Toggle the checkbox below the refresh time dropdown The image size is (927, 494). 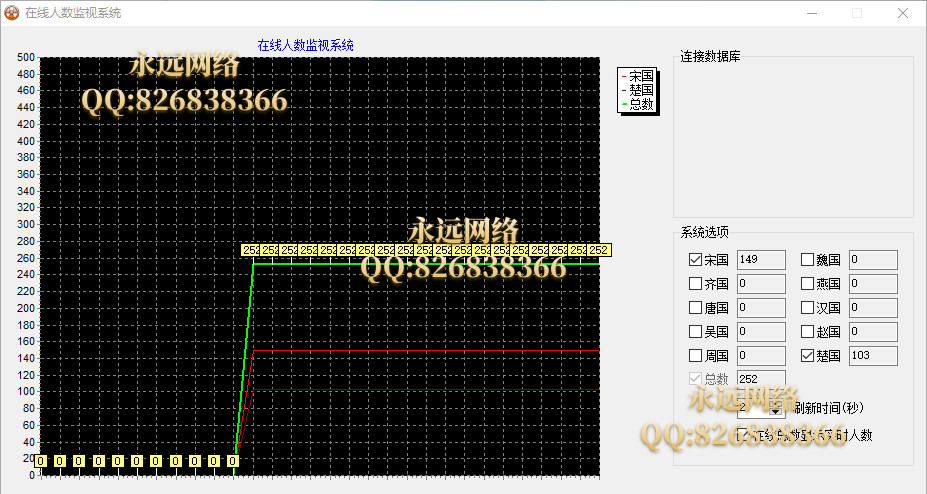(743, 435)
